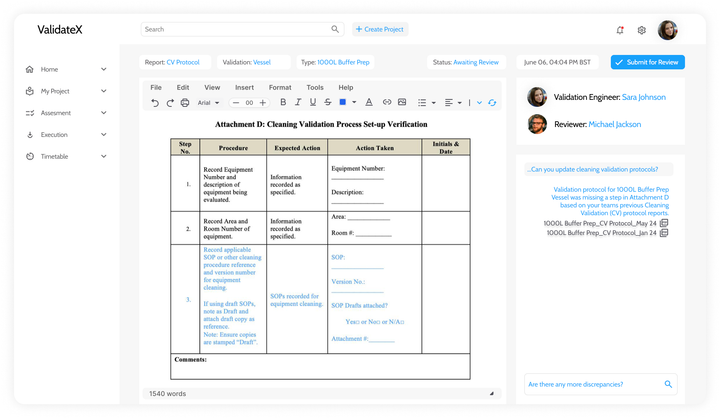Open the Insert menu
The width and height of the screenshot is (720, 418).
click(x=244, y=87)
